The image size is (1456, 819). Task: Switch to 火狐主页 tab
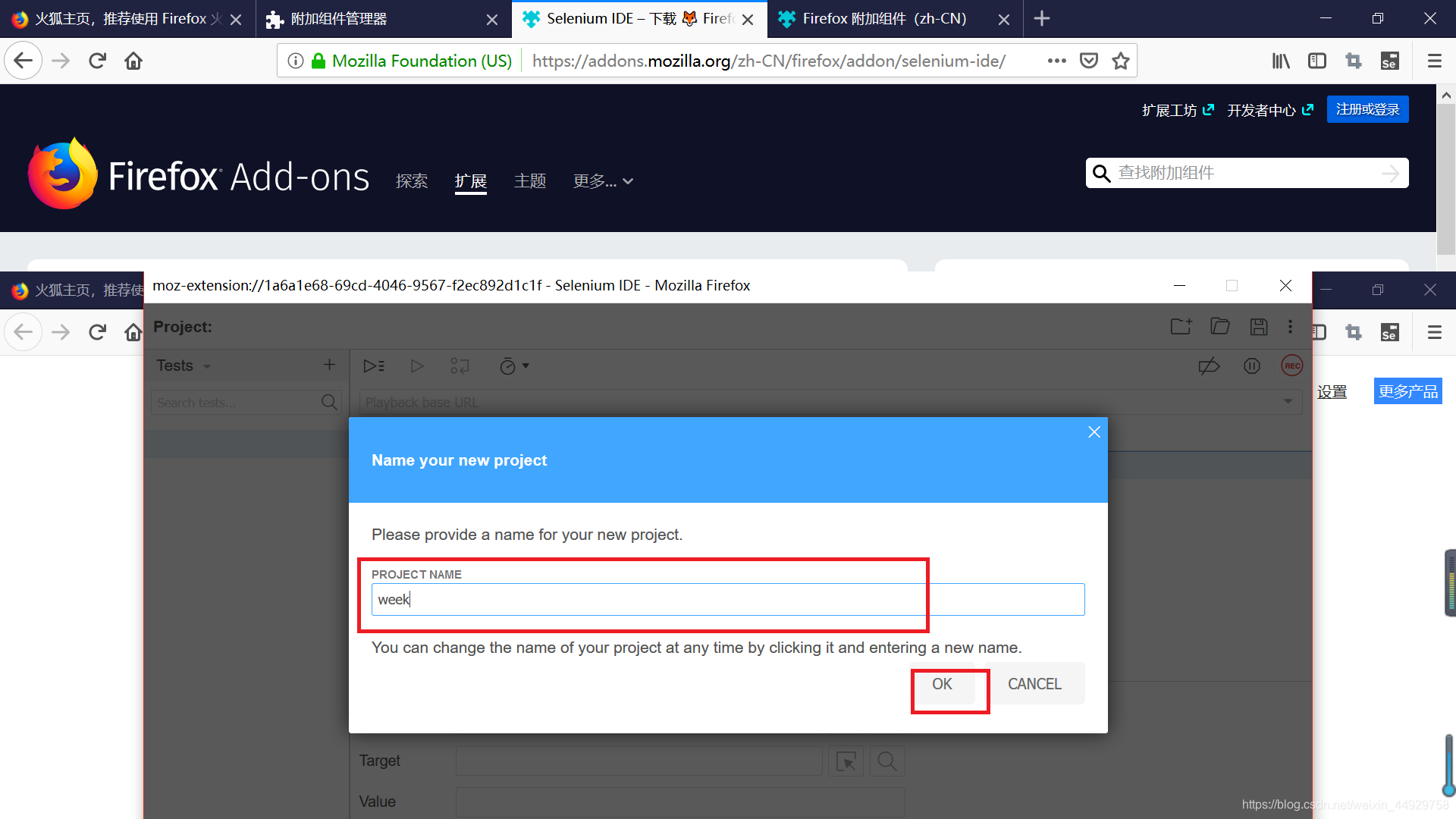[127, 19]
